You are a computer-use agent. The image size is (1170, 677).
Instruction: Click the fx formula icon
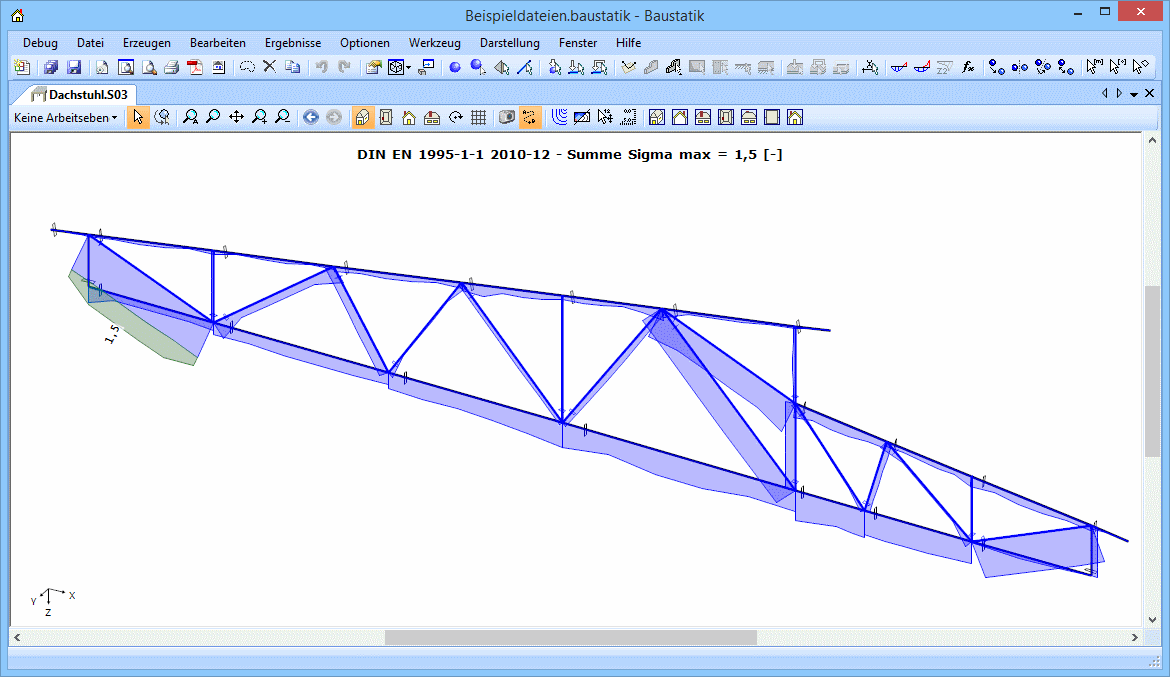pos(968,67)
